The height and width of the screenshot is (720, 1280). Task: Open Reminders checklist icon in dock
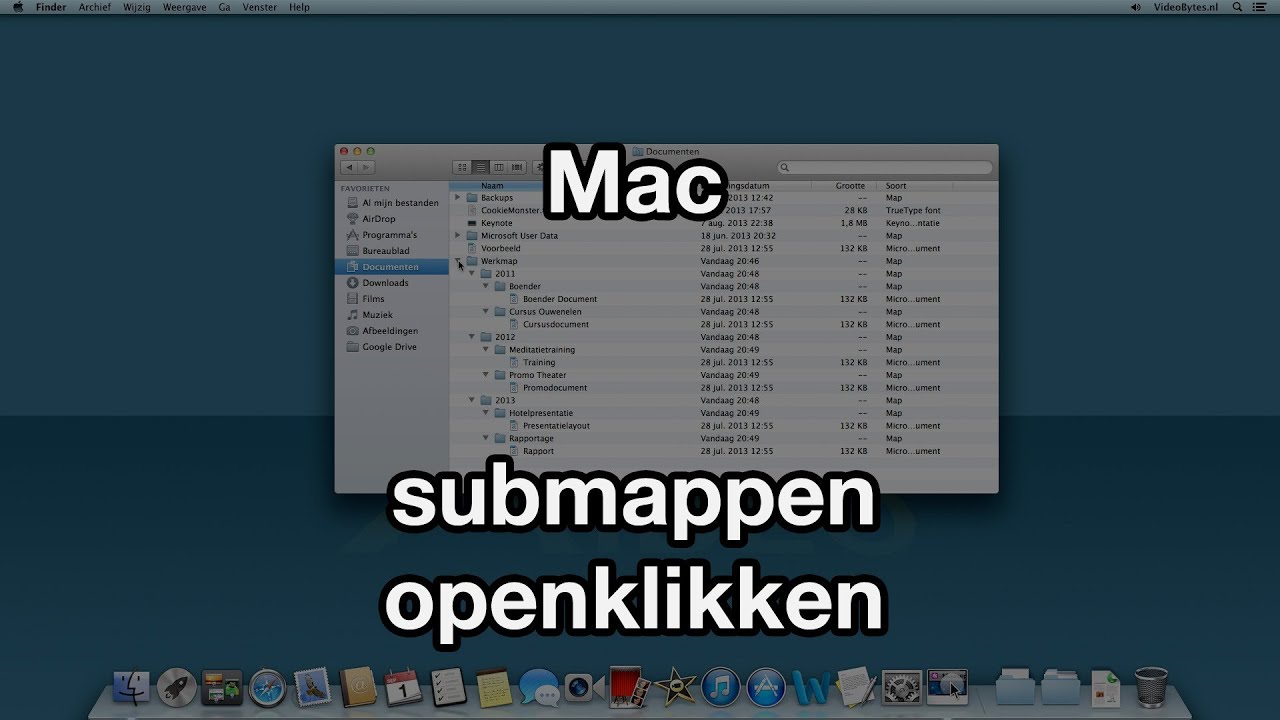point(448,688)
